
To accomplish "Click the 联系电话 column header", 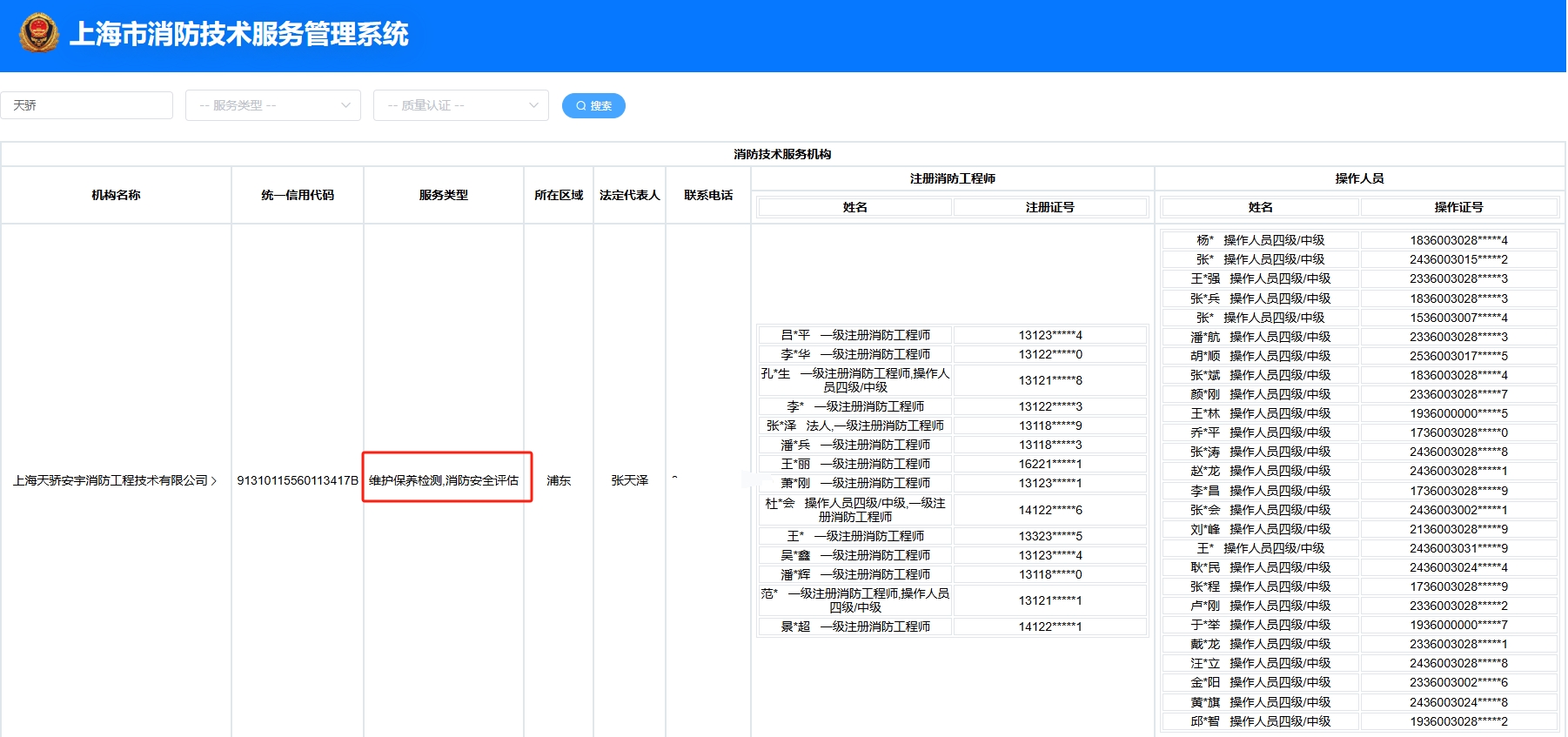I will coord(708,195).
